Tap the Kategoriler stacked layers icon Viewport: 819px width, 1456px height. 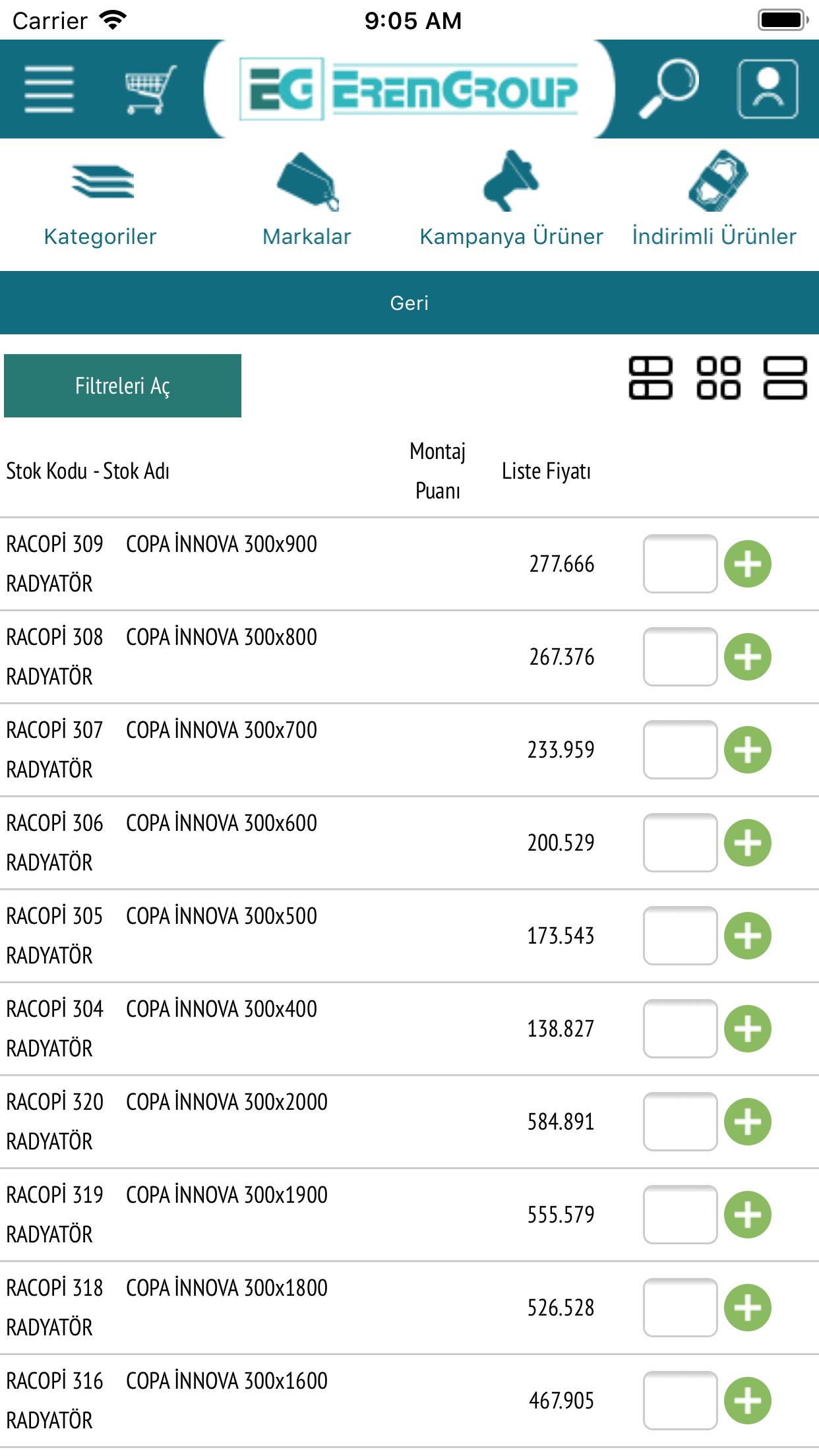(102, 181)
